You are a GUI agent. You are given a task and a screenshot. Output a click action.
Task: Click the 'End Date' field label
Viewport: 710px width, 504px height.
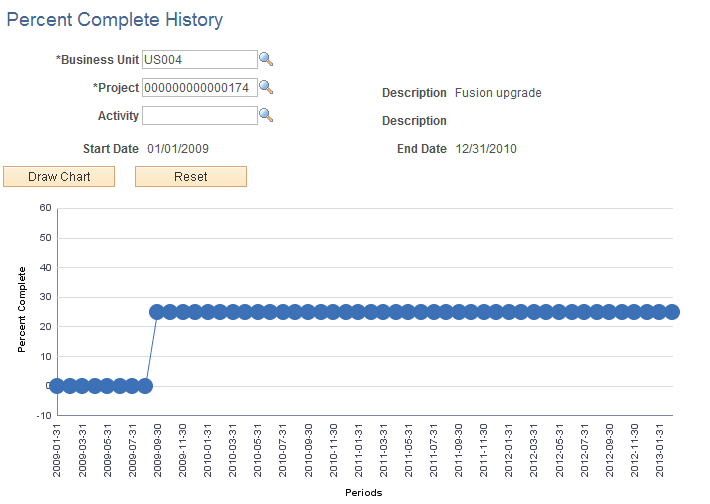[422, 149]
